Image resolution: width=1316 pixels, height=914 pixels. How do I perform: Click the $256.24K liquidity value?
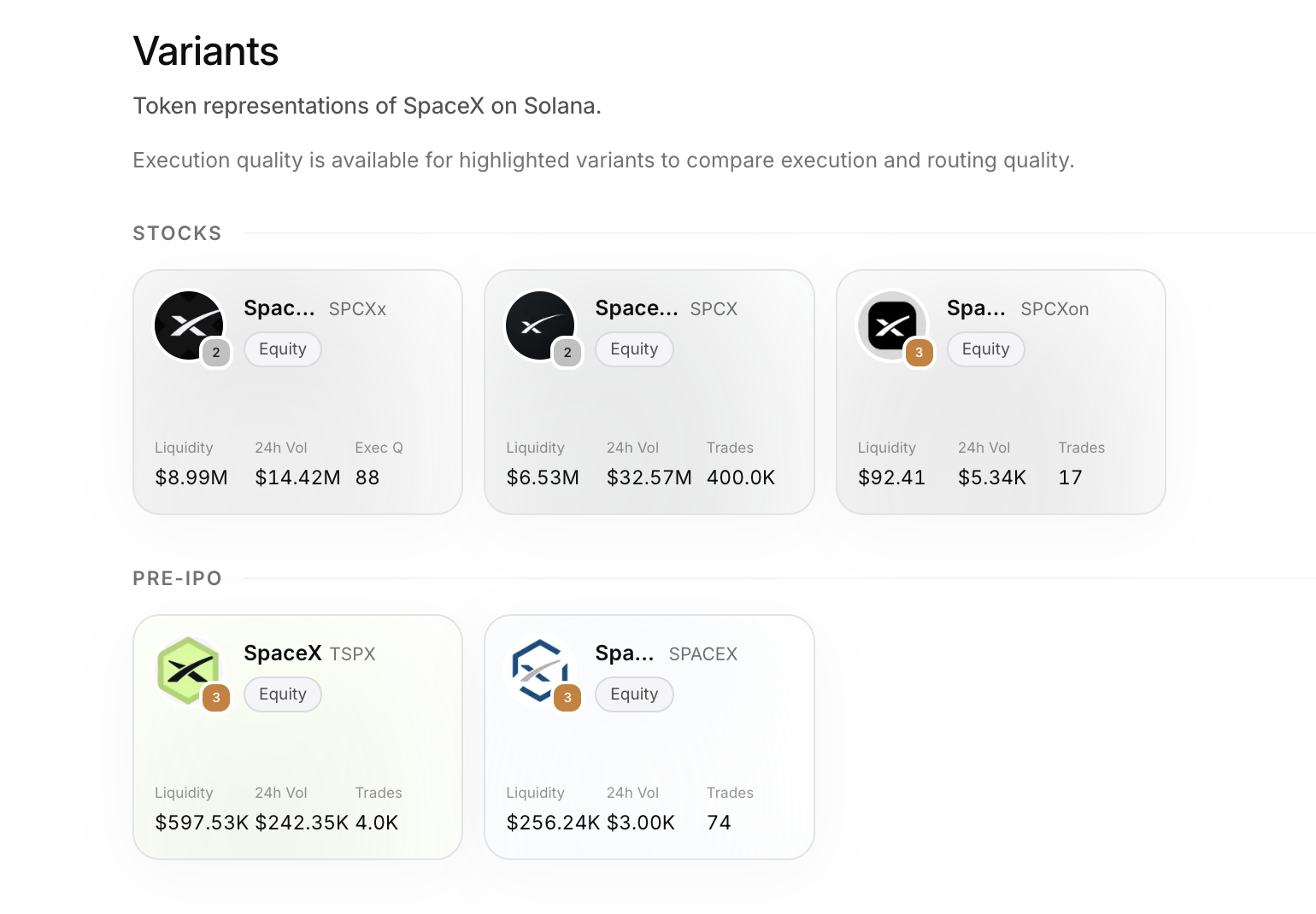click(553, 823)
